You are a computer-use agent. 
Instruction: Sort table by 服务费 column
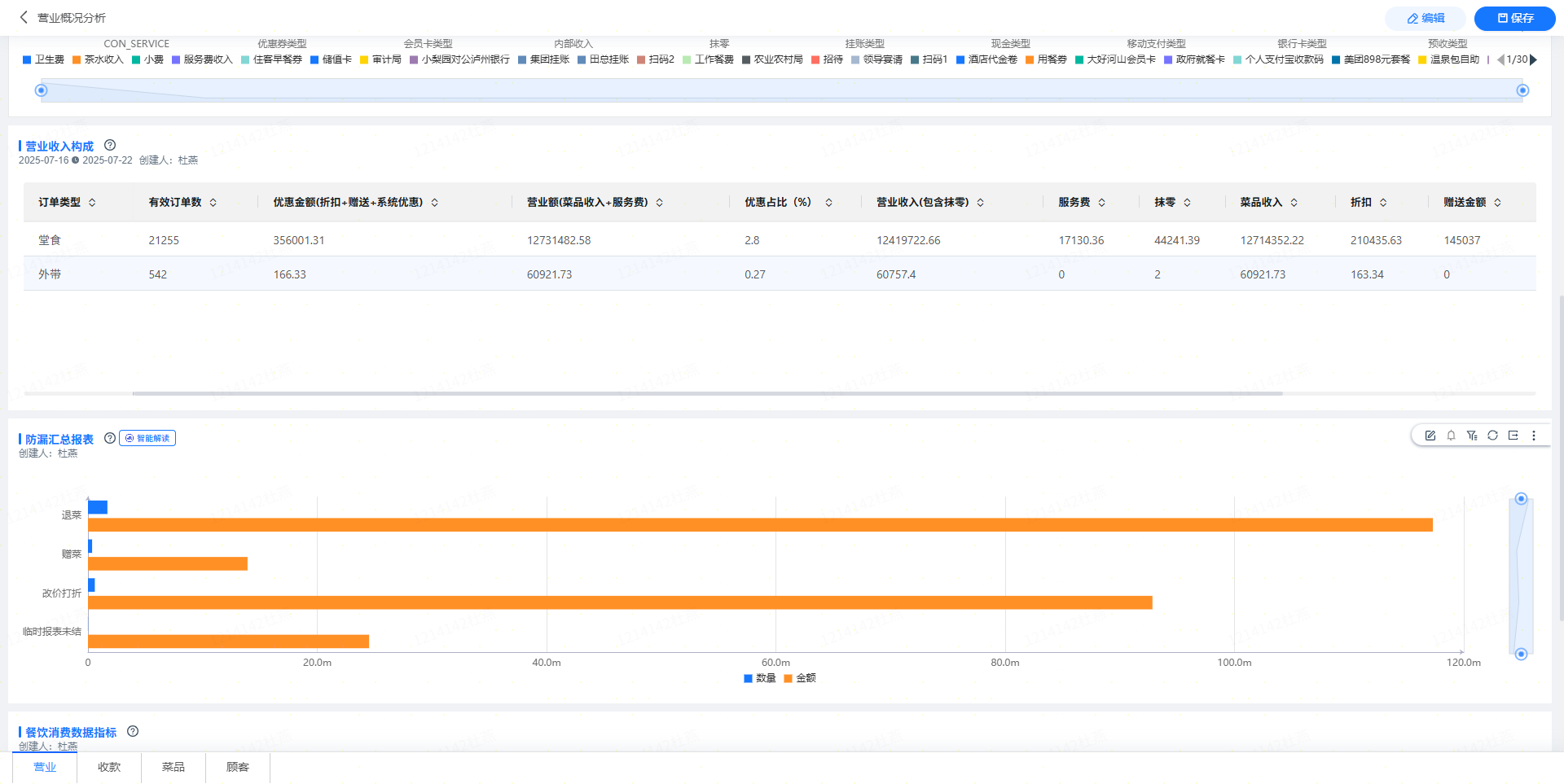click(1102, 203)
